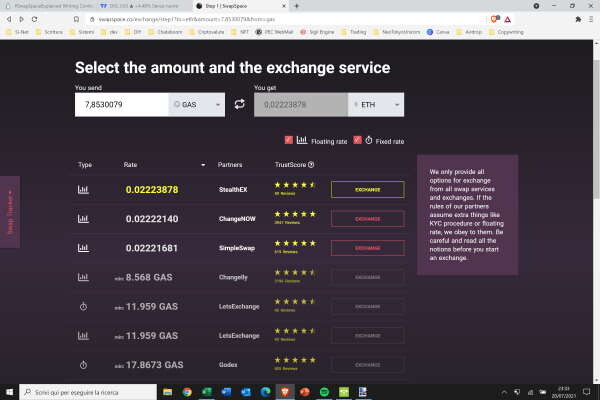Image resolution: width=600 pixels, height=400 pixels.
Task: Close the Step 1 SwapSpace tab
Action: [x=284, y=6]
